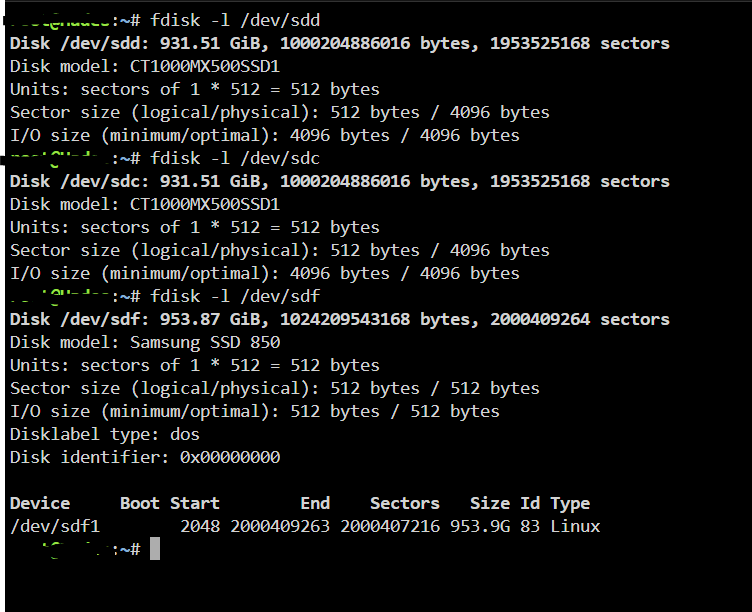Viewport: 752px width, 612px height.
Task: Click the sectors count '2000407216'
Action: (390, 527)
